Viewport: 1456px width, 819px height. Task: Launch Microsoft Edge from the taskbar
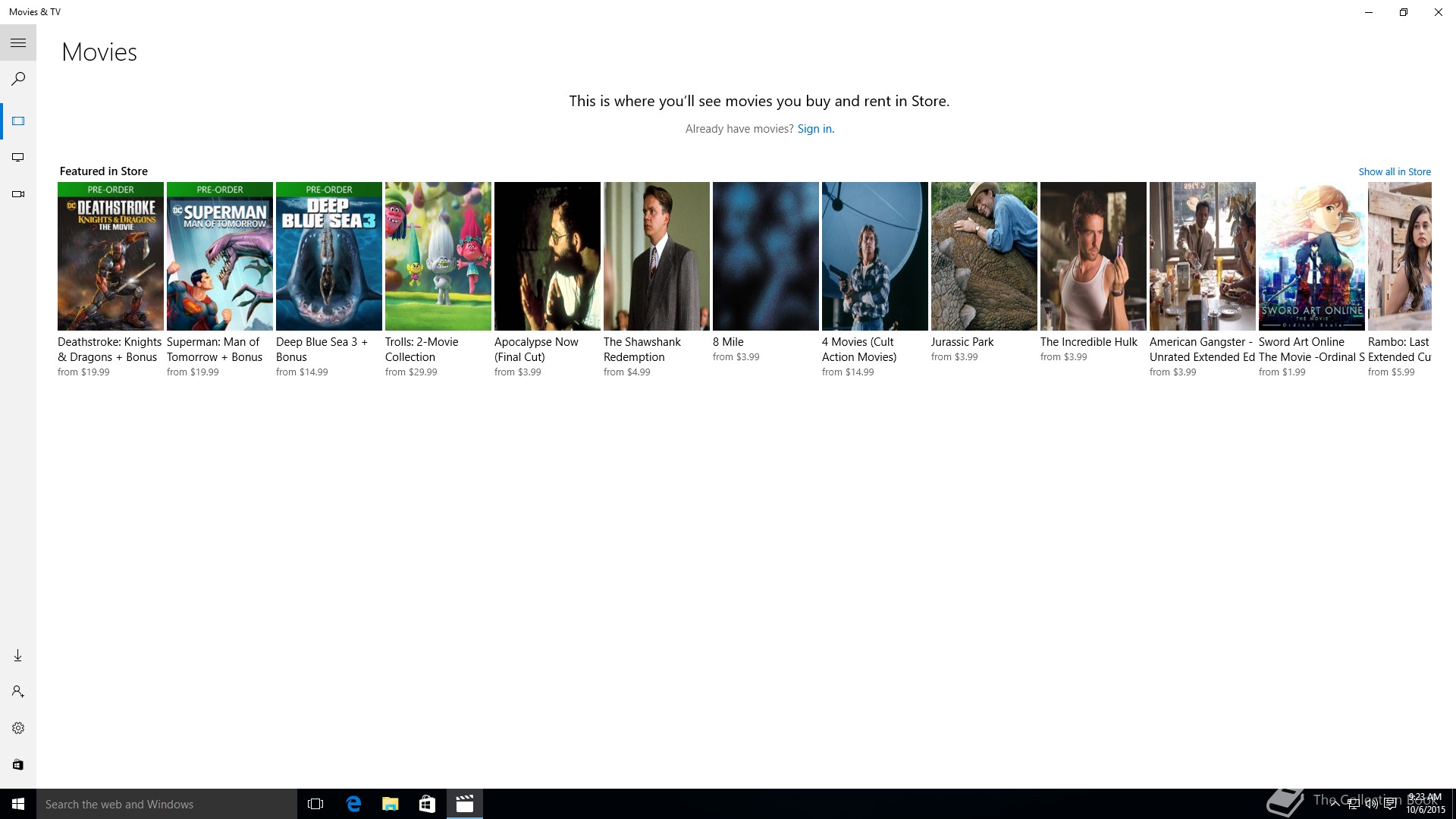tap(353, 804)
